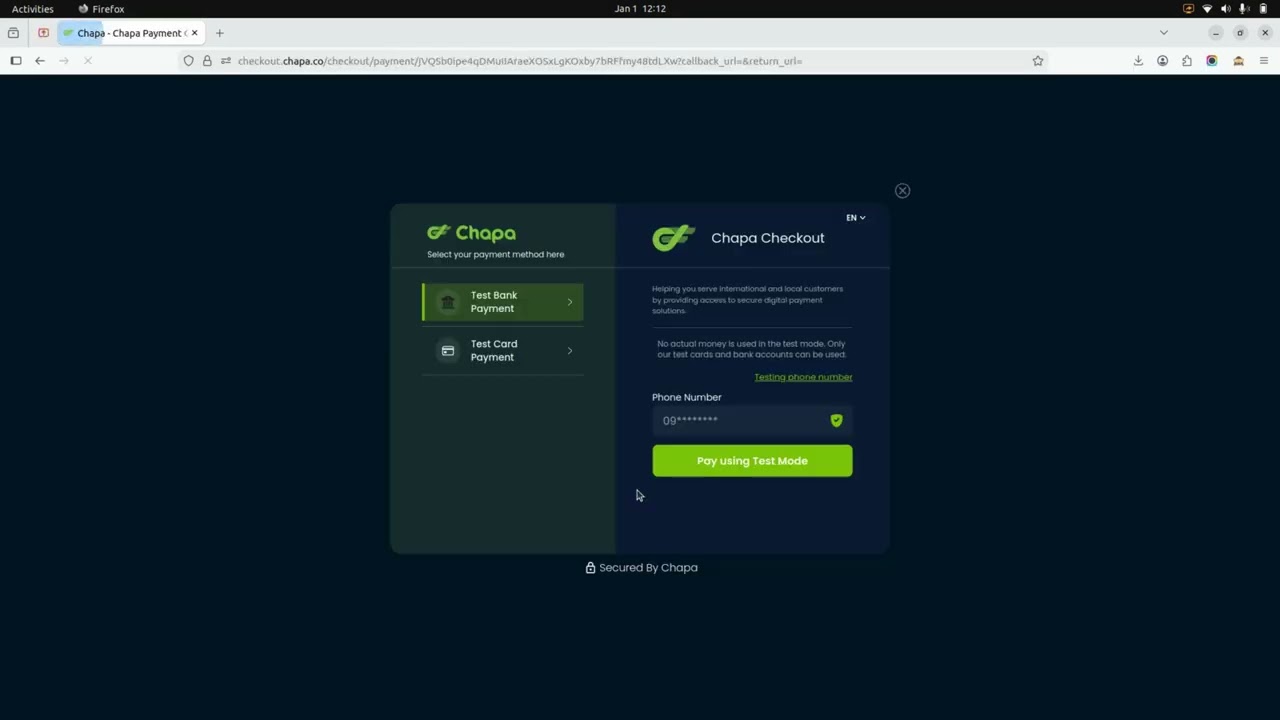List all tabs with the chevron
Viewport: 1280px width, 720px height.
[x=1163, y=33]
